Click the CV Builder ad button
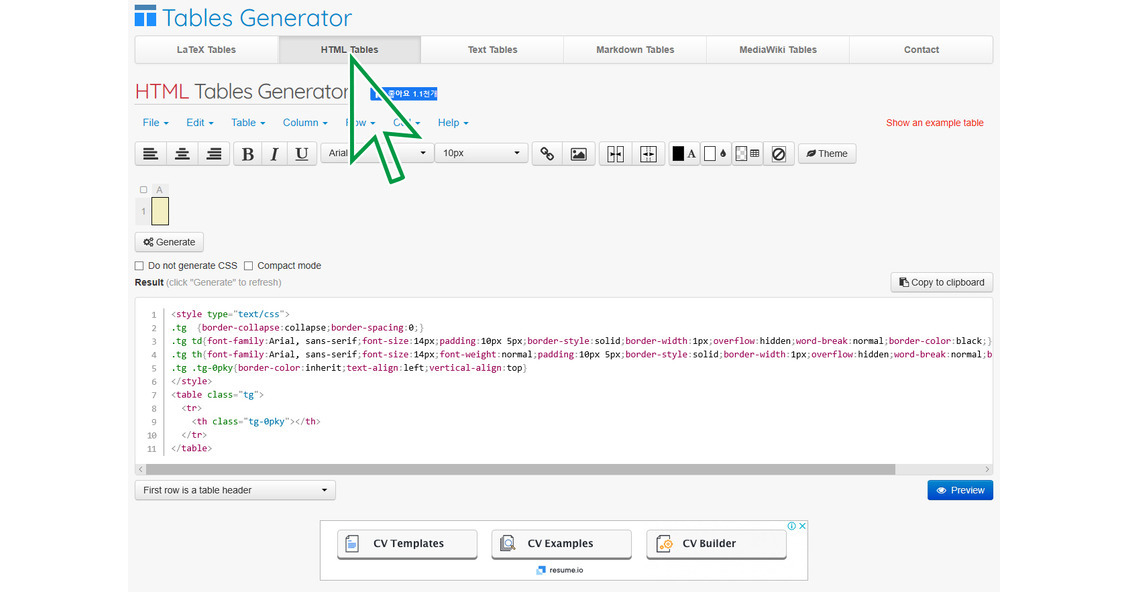The height and width of the screenshot is (592, 1128). (716, 544)
